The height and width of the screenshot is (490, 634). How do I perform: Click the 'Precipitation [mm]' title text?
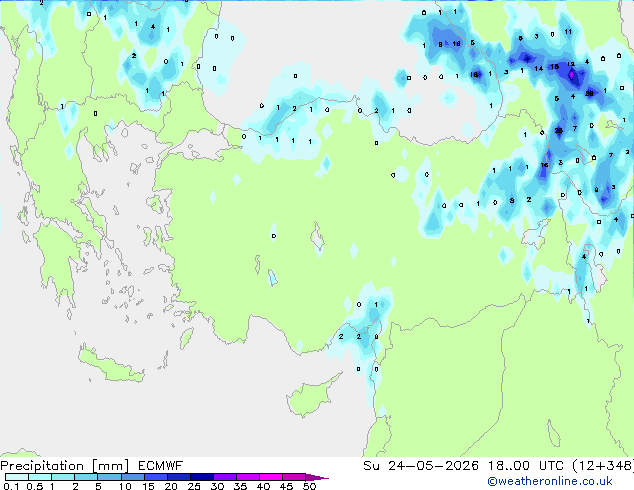pos(65,466)
